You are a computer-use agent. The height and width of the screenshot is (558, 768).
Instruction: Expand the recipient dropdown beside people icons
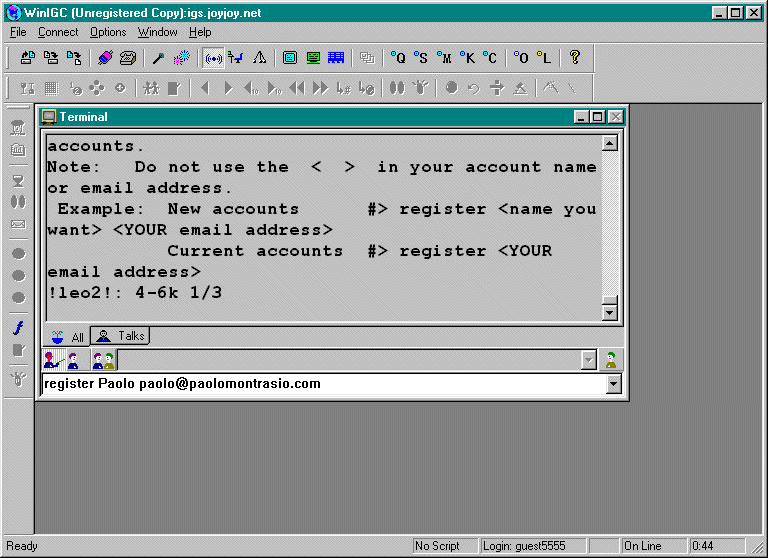point(588,361)
